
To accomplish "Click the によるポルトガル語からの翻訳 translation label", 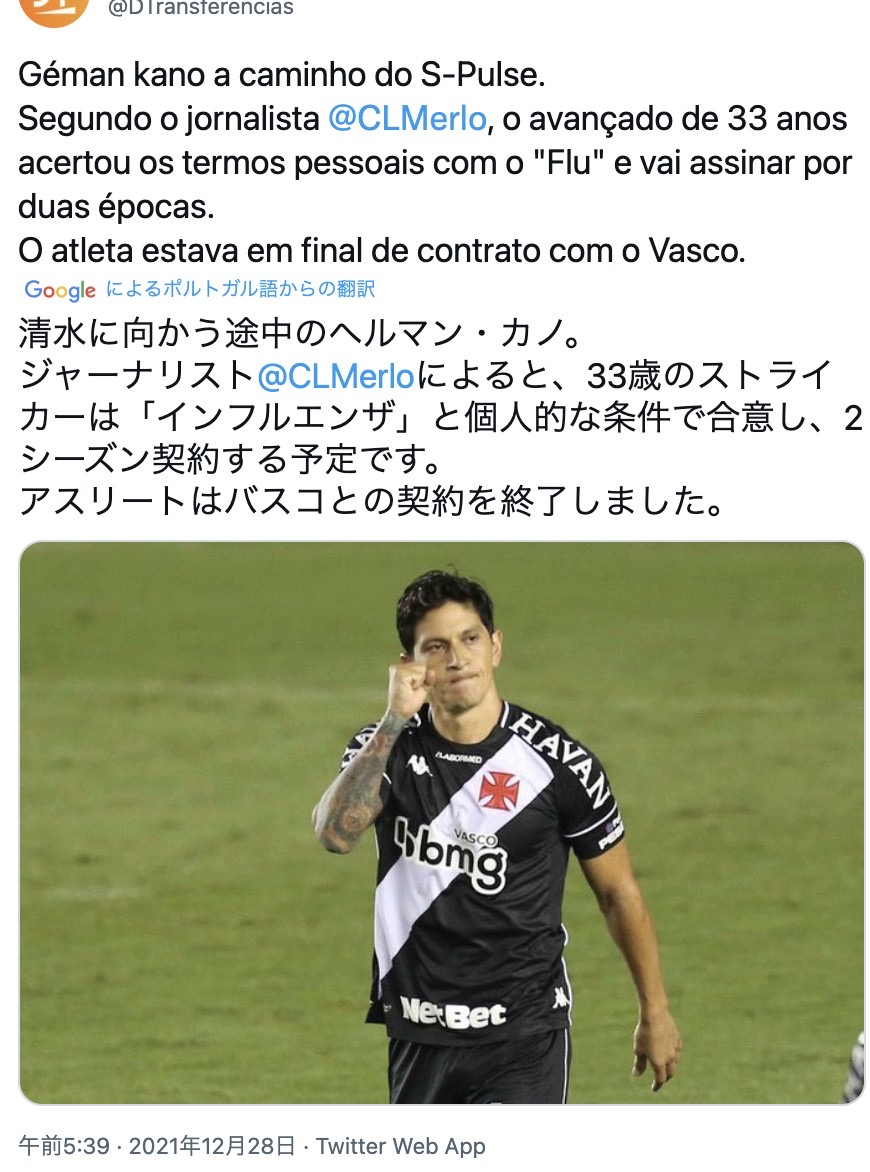I will tap(240, 289).
